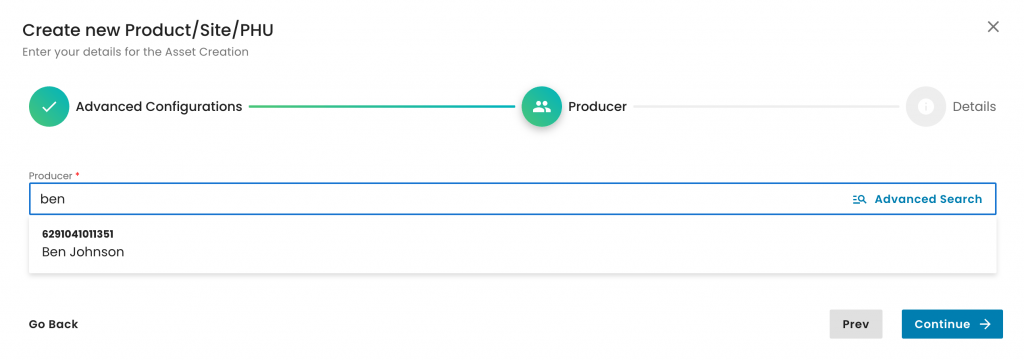1024x360 pixels.
Task: Close the Create new Product dialog
Action: pos(993,27)
